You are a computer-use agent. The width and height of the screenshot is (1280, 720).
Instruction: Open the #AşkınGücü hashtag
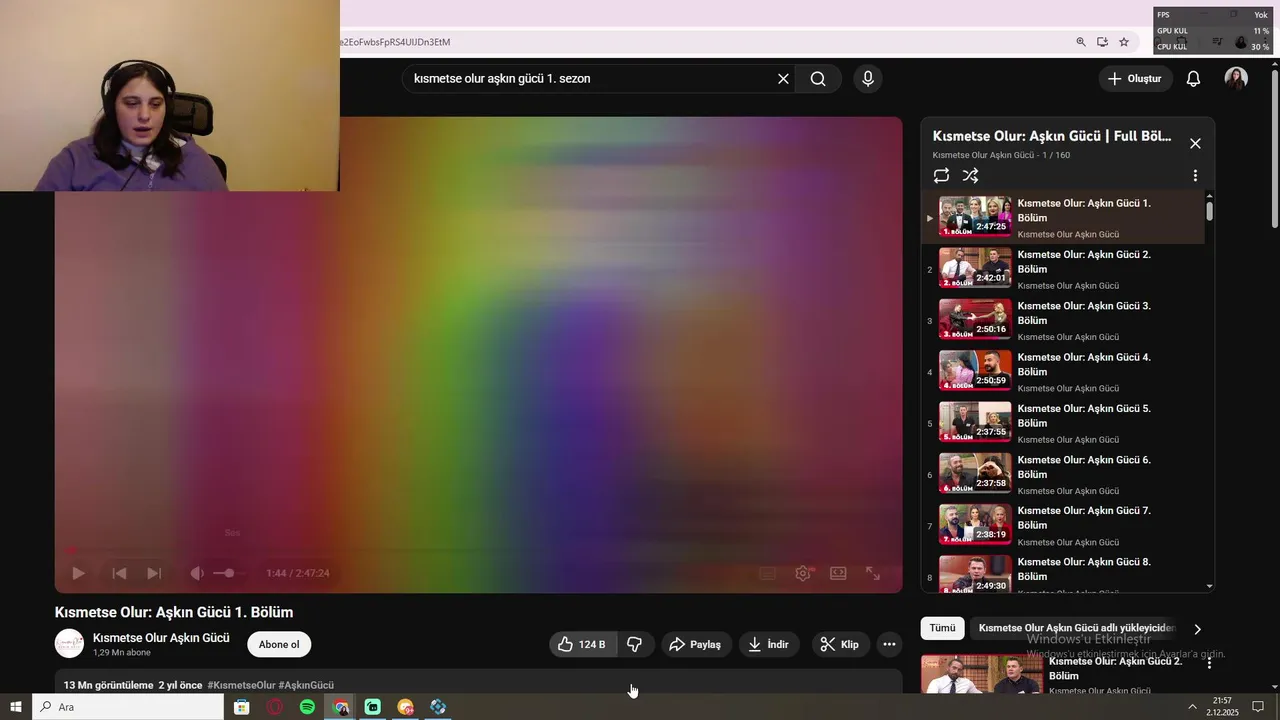[306, 685]
